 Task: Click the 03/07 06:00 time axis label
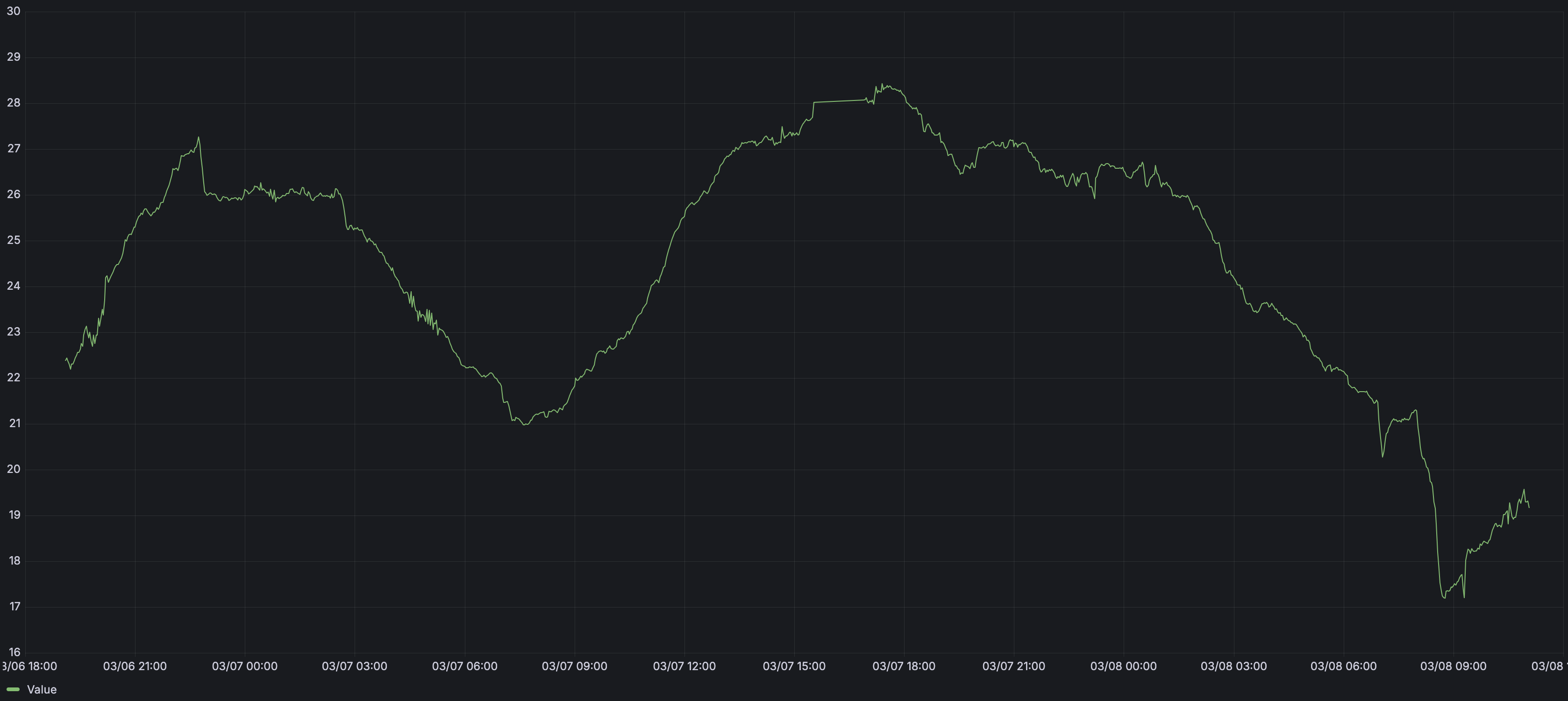pyautogui.click(x=464, y=665)
